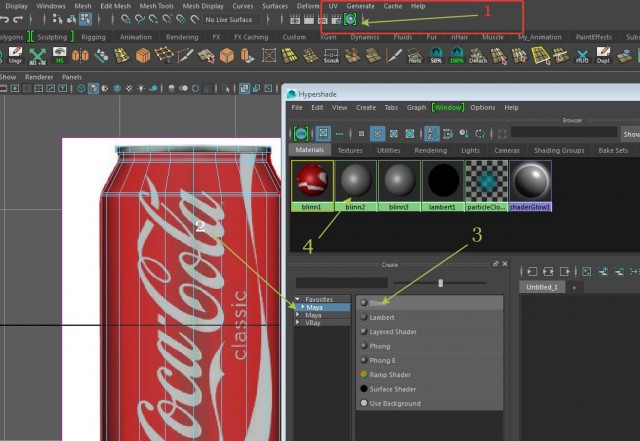640x441 pixels.
Task: Collapse the Favorites tree category
Action: [298, 299]
